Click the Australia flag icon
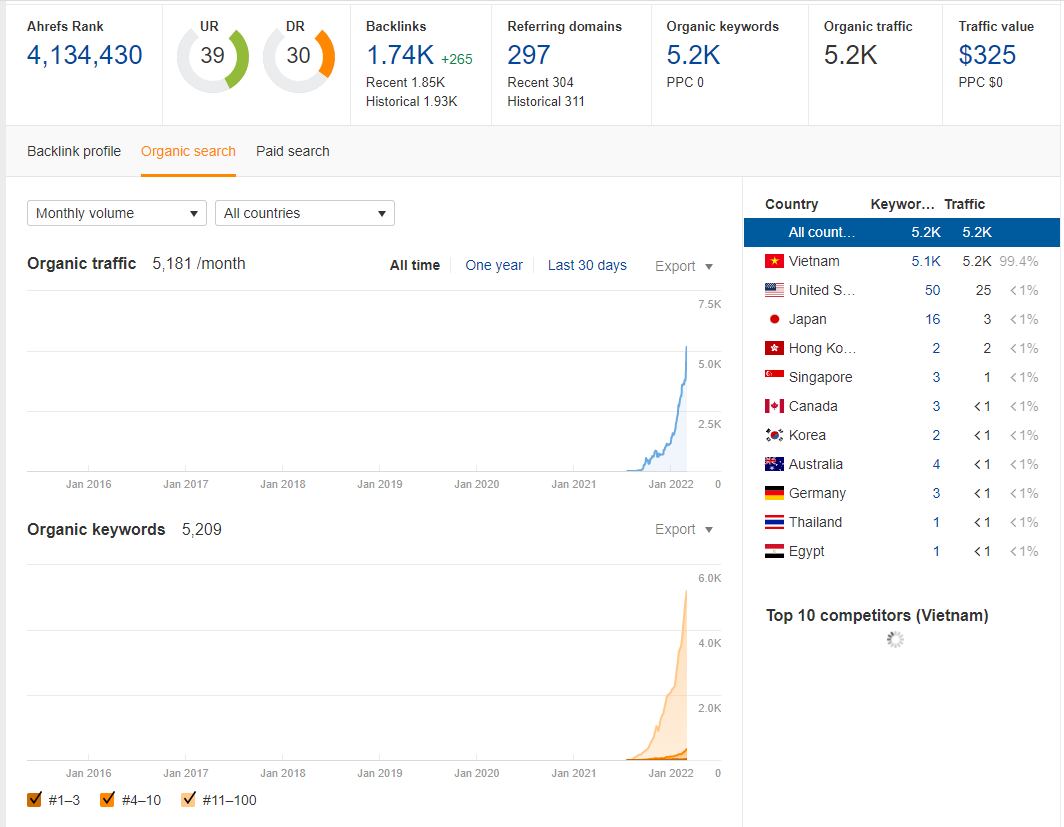Image resolution: width=1064 pixels, height=827 pixels. [x=773, y=464]
